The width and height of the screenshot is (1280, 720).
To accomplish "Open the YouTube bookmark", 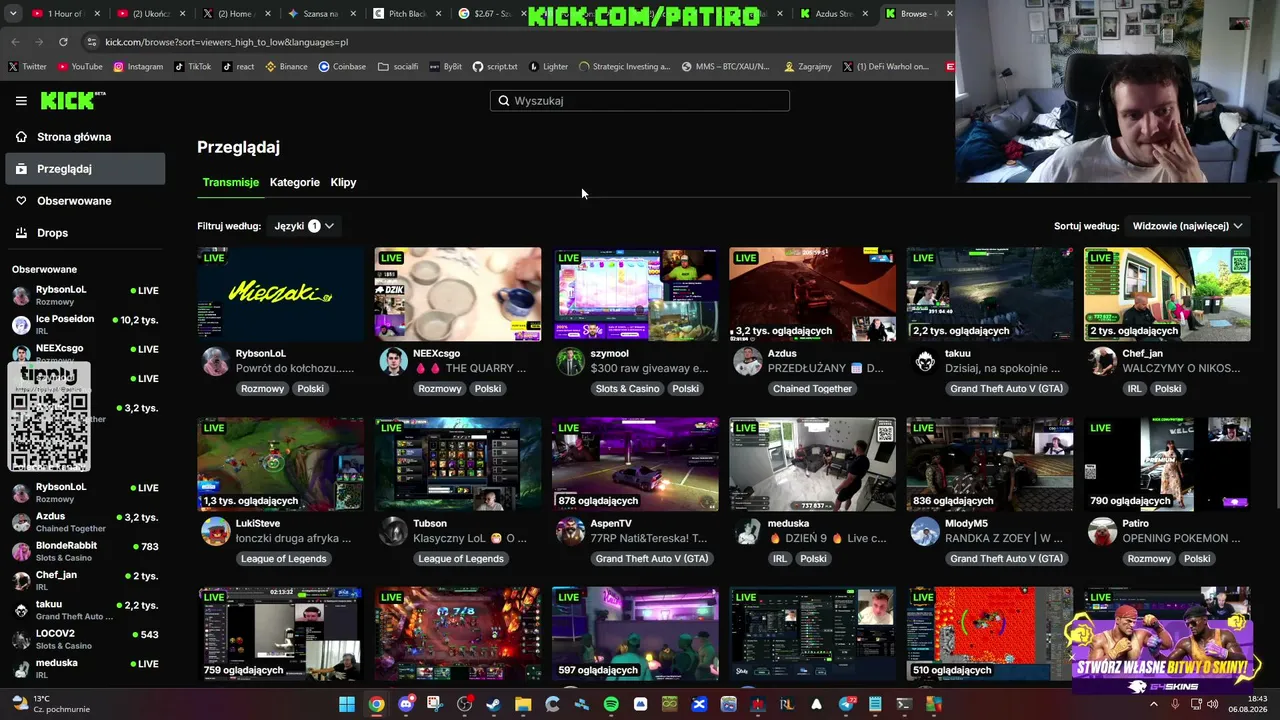I will [80, 67].
